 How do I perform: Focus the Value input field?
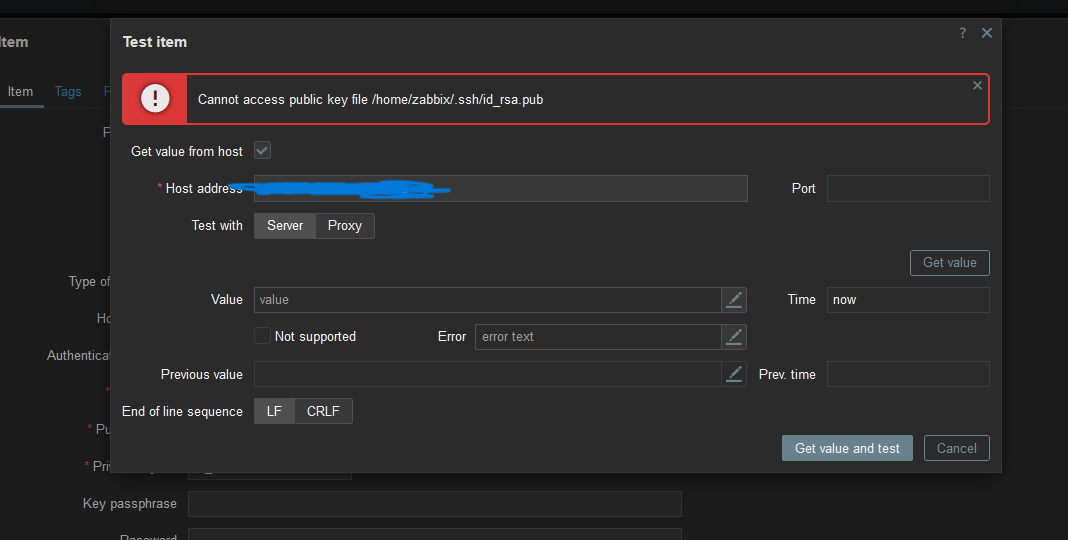488,300
